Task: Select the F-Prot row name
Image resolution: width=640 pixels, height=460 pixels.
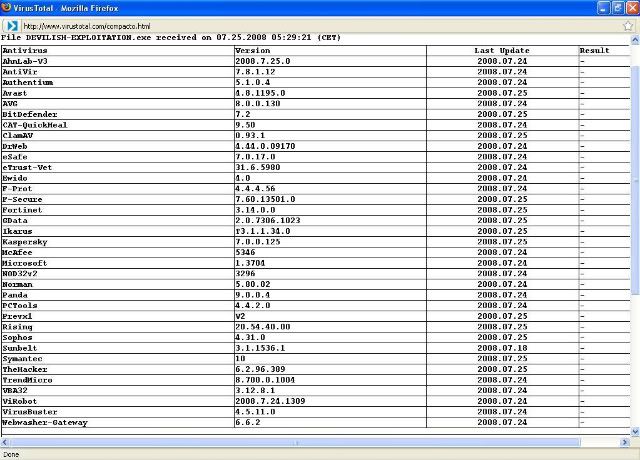Action: click(17, 189)
